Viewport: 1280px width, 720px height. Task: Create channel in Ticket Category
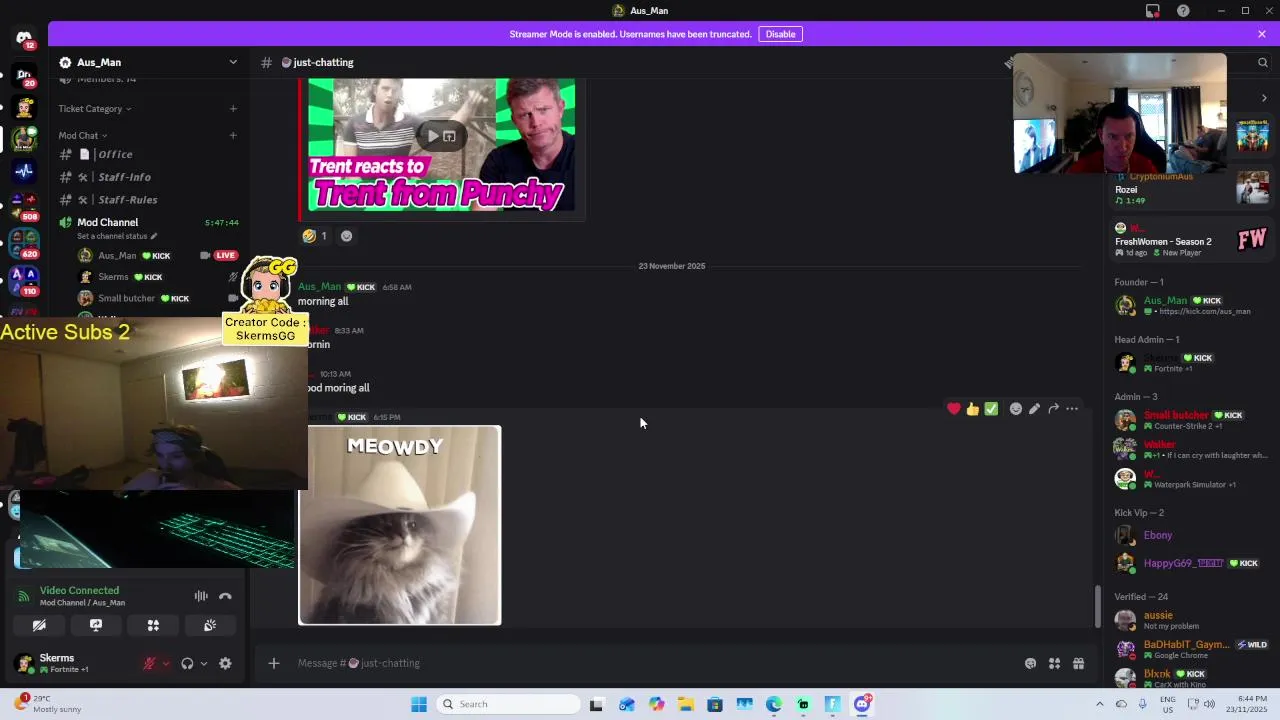click(233, 109)
